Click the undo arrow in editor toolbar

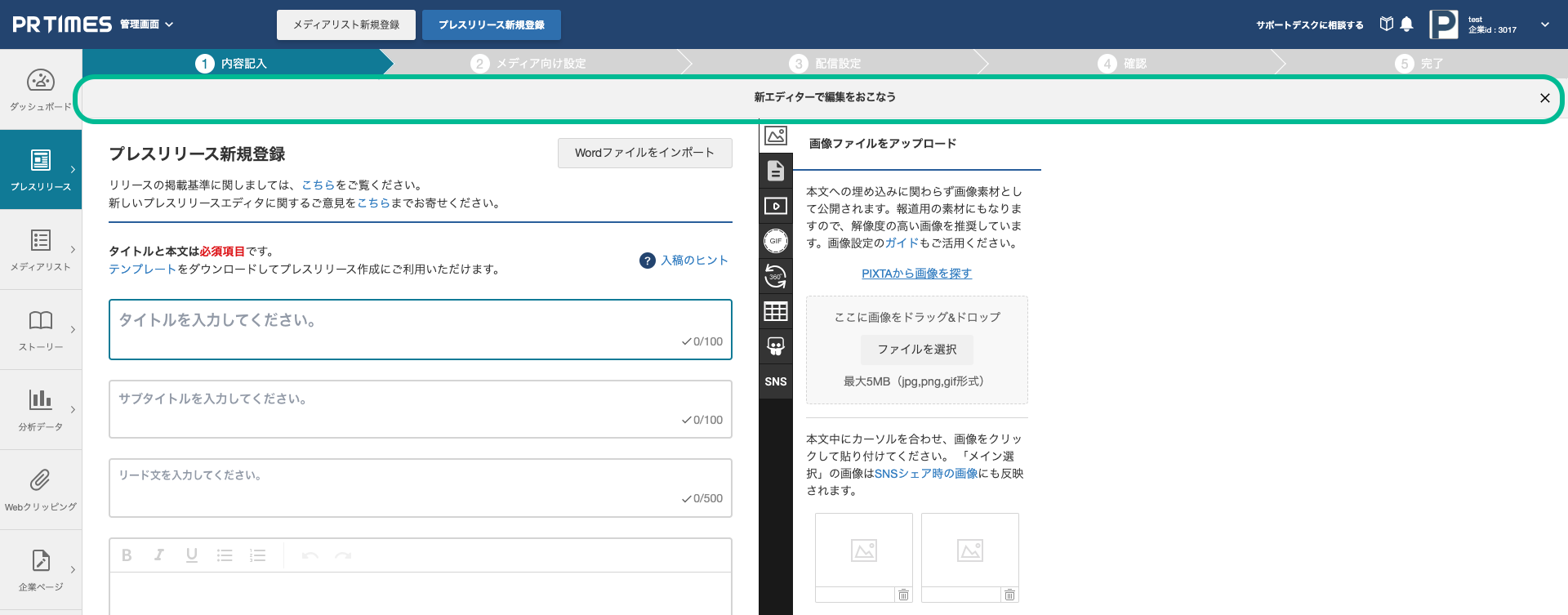[x=310, y=555]
